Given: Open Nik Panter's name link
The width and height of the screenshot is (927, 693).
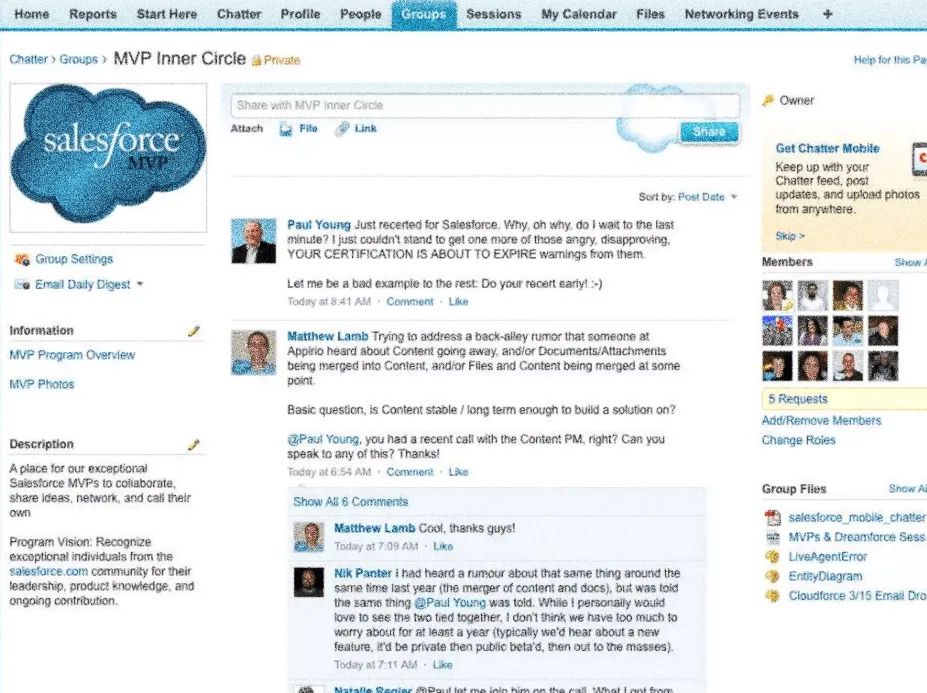Looking at the screenshot, I should (362, 573).
